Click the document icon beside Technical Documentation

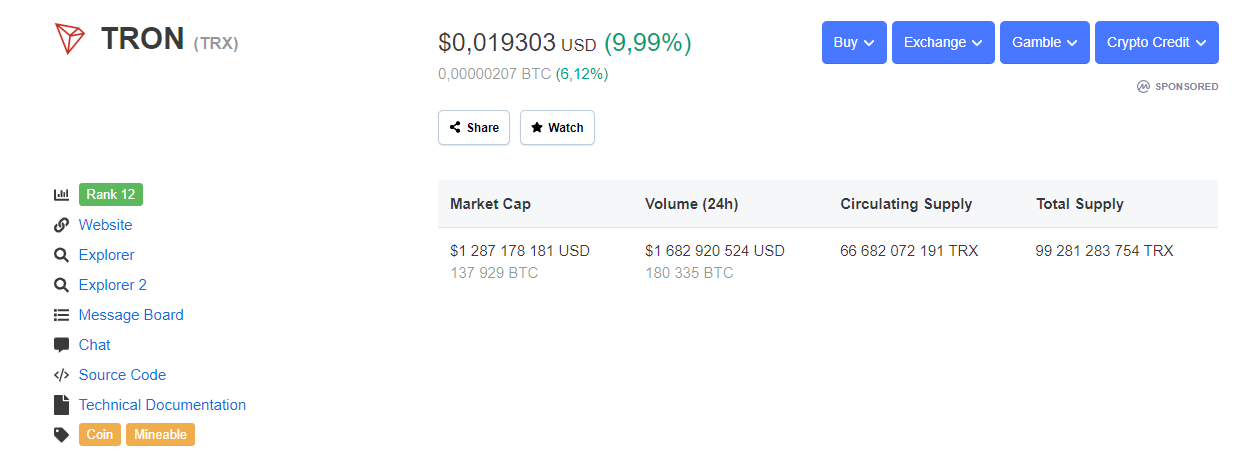coord(61,405)
